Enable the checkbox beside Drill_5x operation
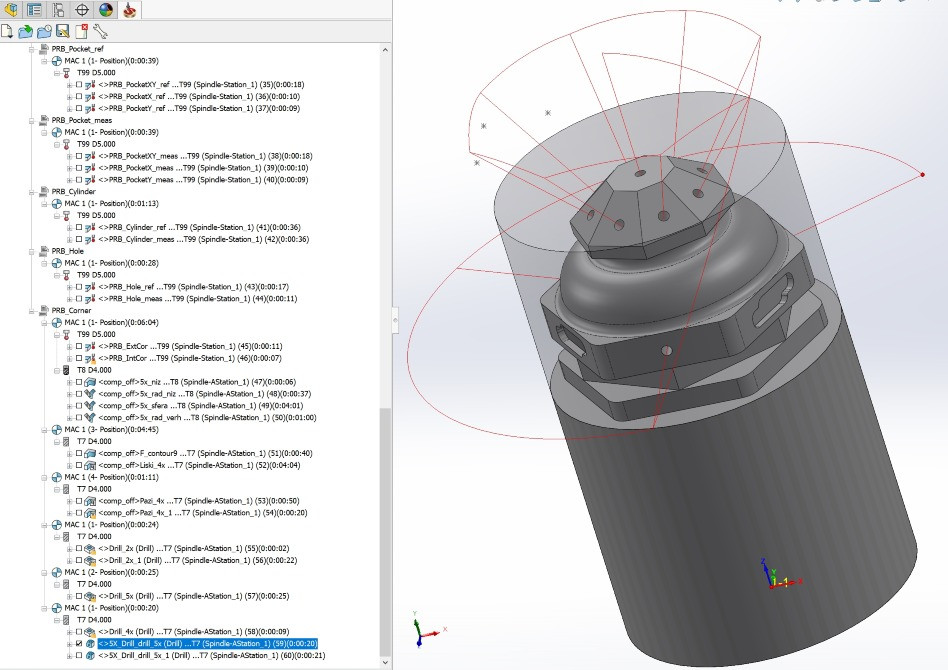The width and height of the screenshot is (948, 670). [79, 596]
